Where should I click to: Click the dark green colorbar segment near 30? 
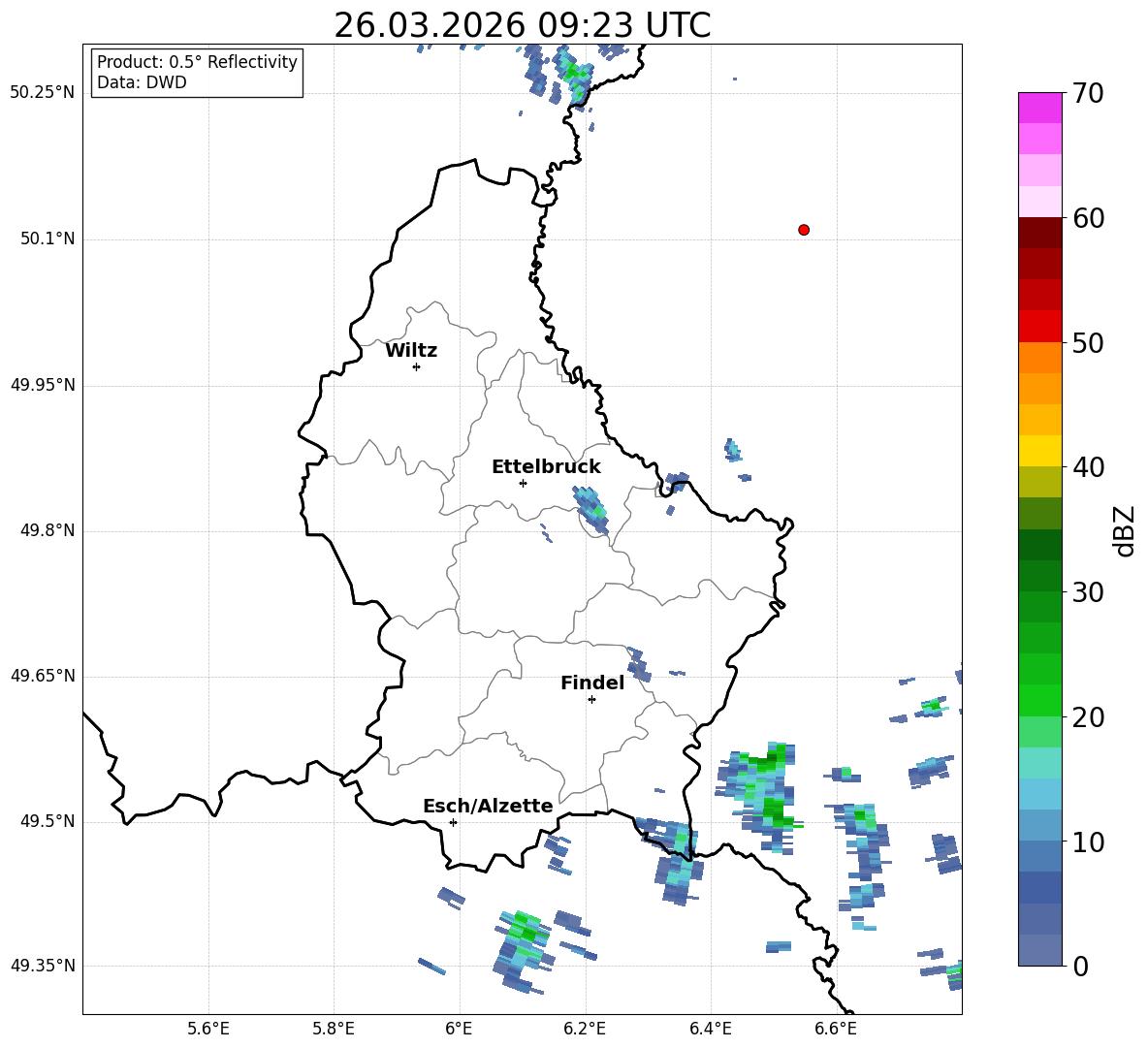point(1039,576)
